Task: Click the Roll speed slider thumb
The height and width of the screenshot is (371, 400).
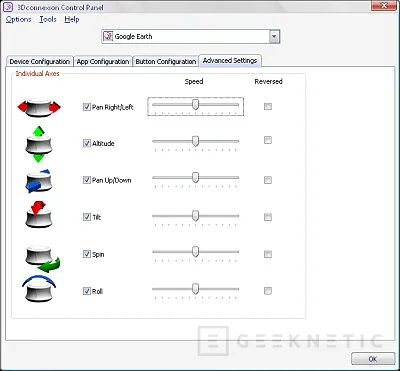Action: (196, 289)
